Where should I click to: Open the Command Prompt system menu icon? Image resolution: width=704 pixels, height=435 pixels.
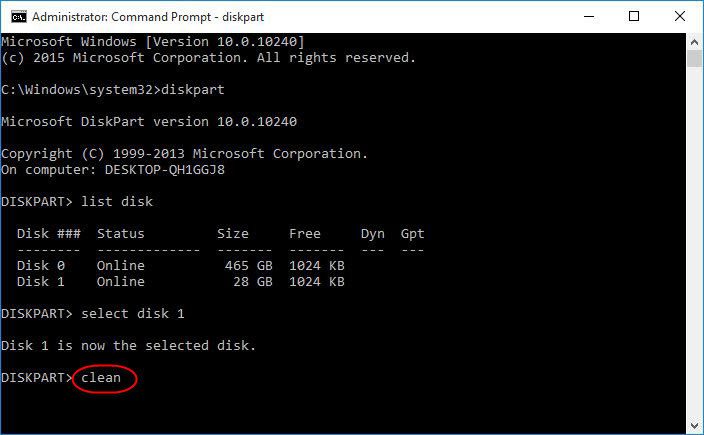tap(19, 17)
